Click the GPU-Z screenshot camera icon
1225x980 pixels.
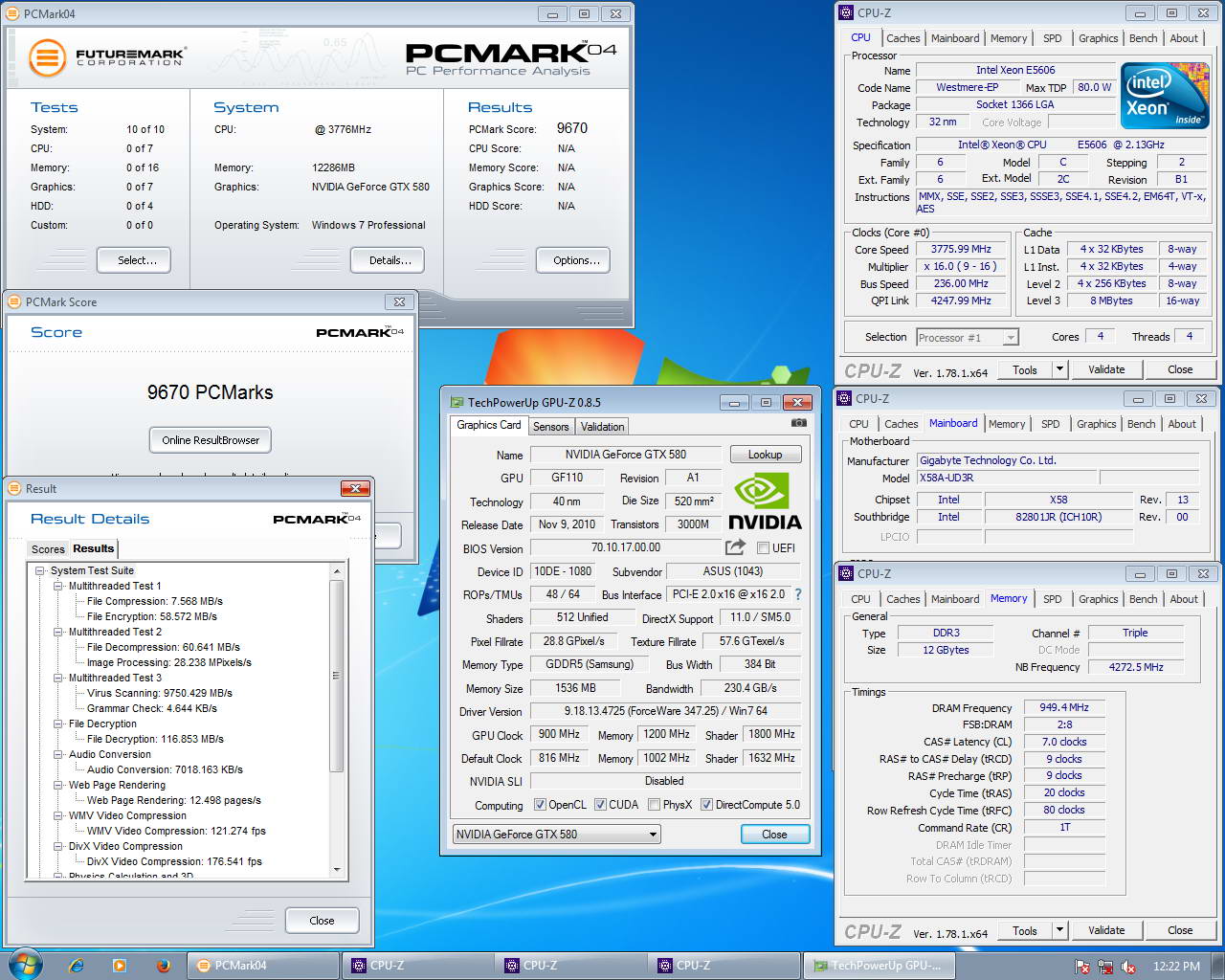[798, 422]
